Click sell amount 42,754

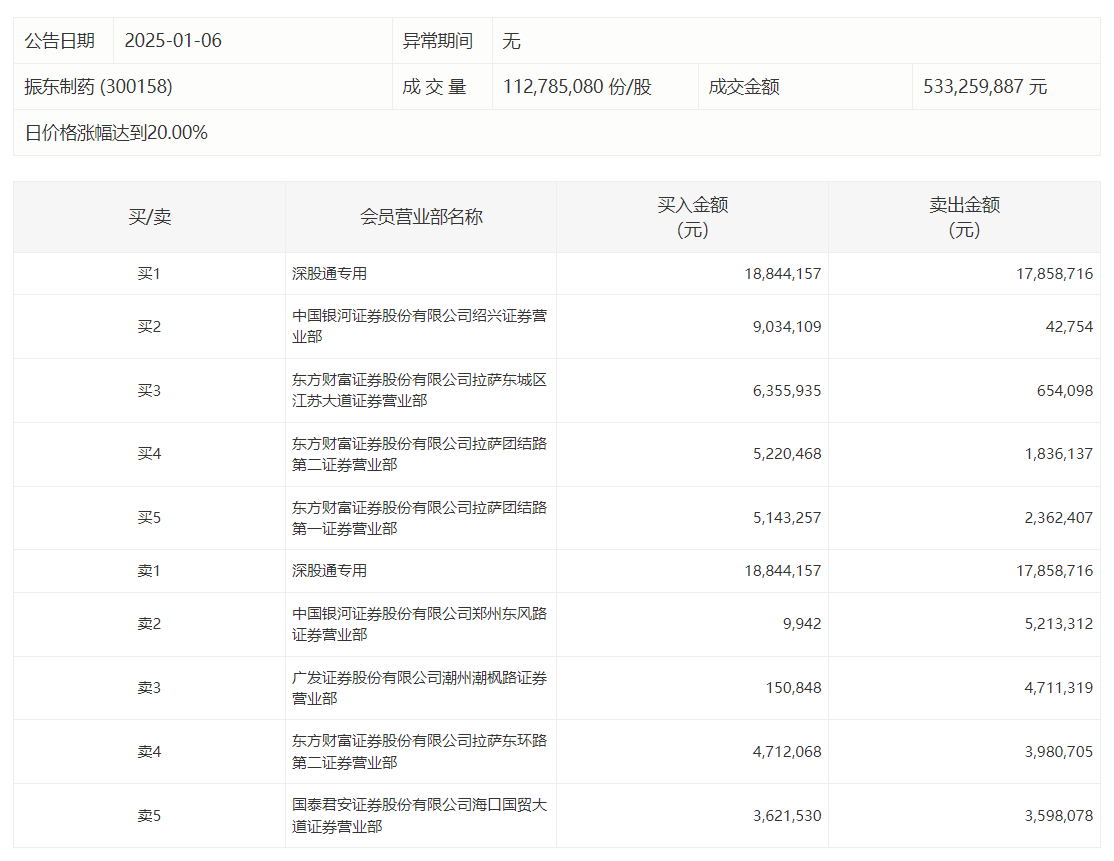coord(1069,327)
